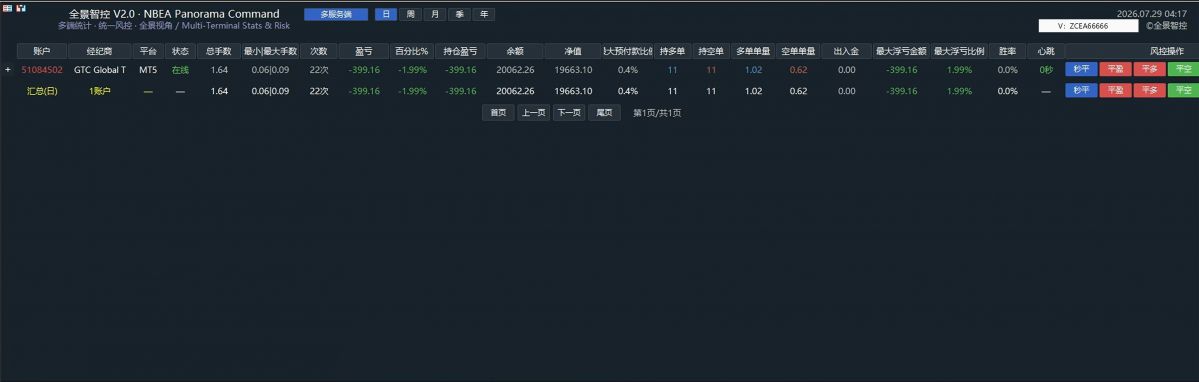The height and width of the screenshot is (382, 1199).
Task: Go to 下一页 next page
Action: [x=568, y=113]
